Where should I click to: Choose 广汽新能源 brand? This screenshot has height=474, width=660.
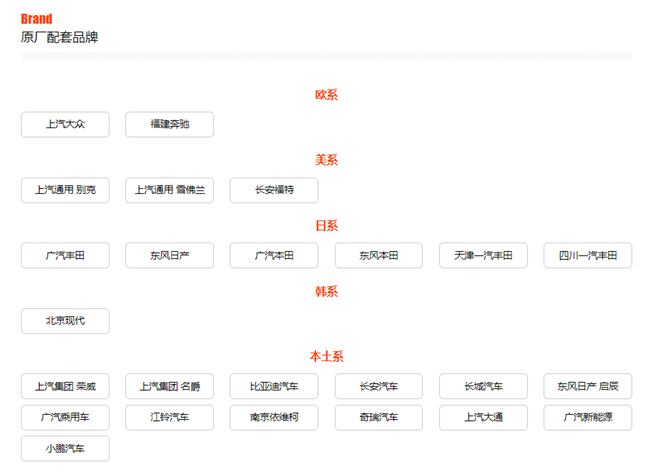[x=587, y=417]
